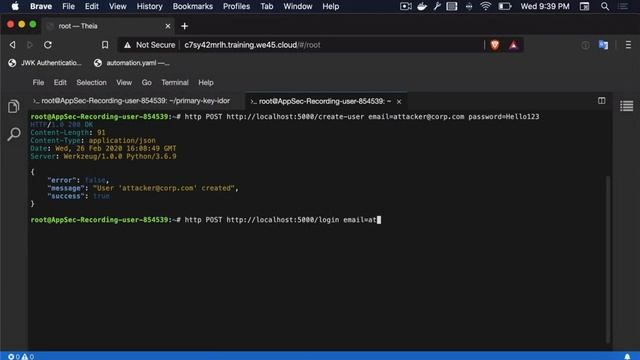Open the Brave menu in macOS menu bar

point(41,6)
